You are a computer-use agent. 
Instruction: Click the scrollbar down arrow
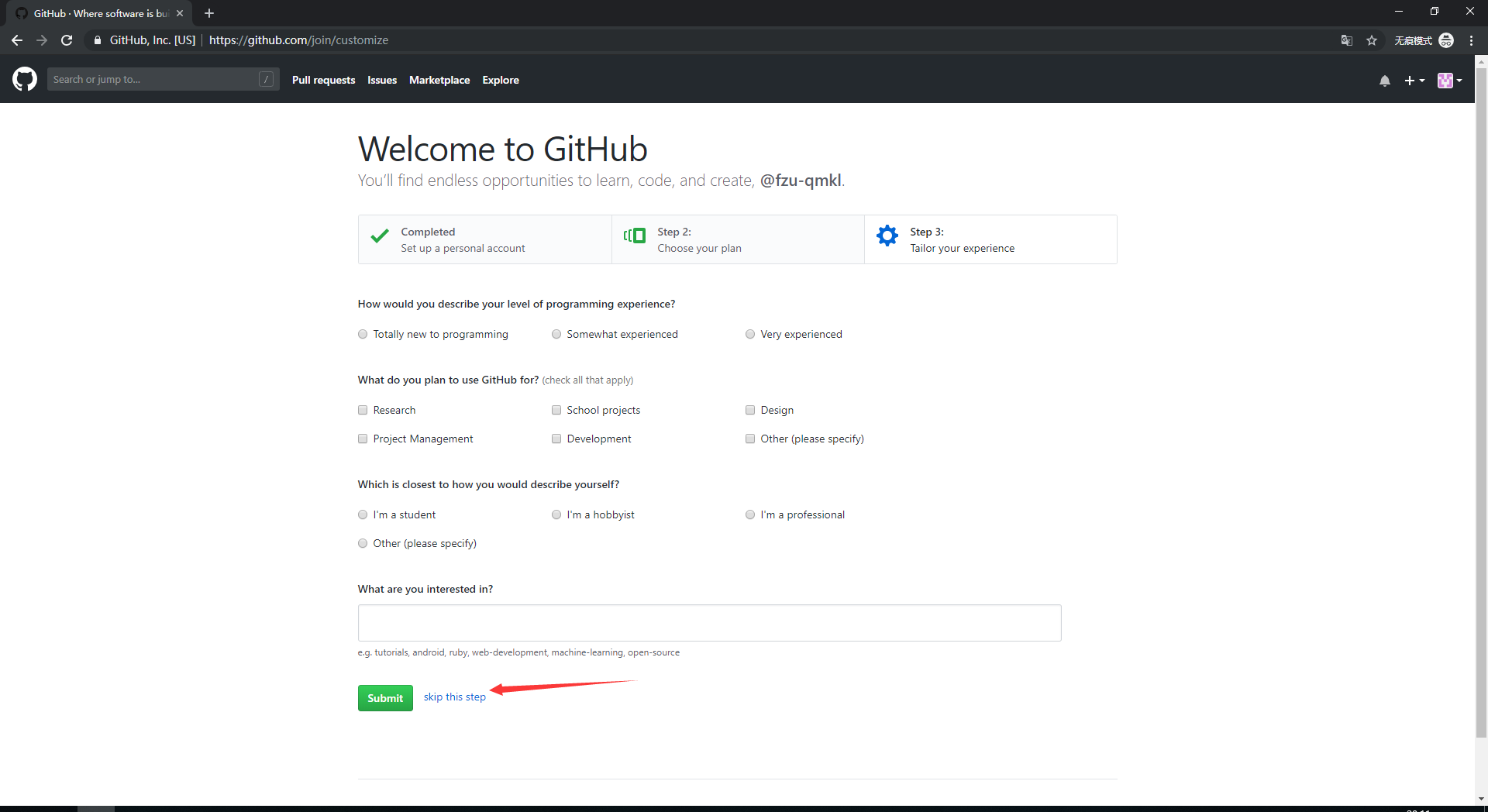1481,798
